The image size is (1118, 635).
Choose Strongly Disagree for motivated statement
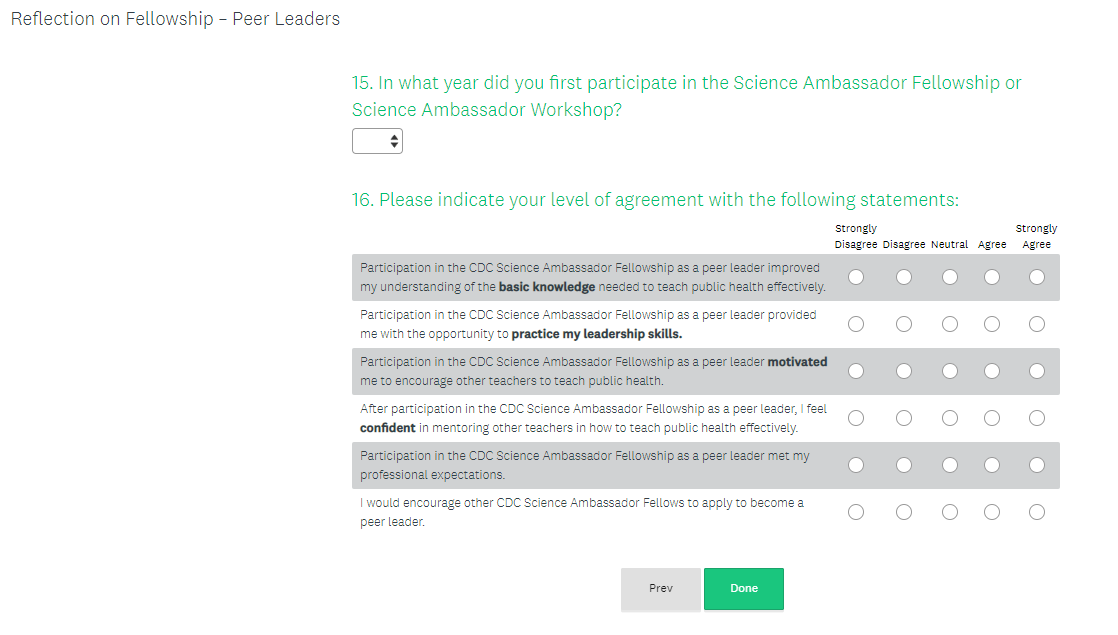[856, 371]
